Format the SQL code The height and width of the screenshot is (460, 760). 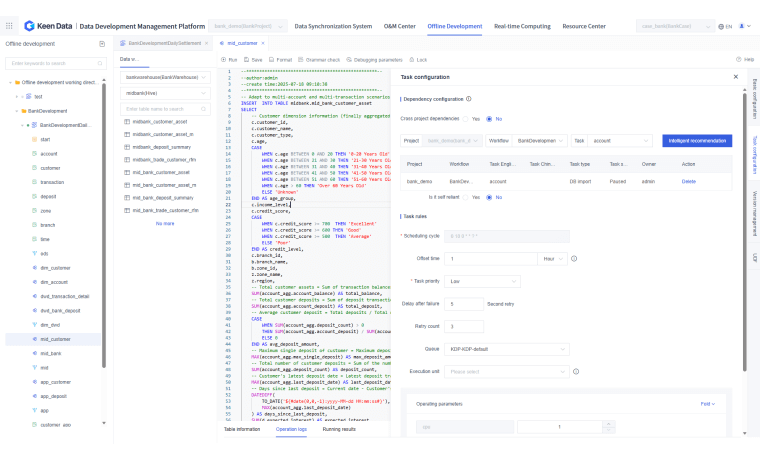[x=281, y=60]
